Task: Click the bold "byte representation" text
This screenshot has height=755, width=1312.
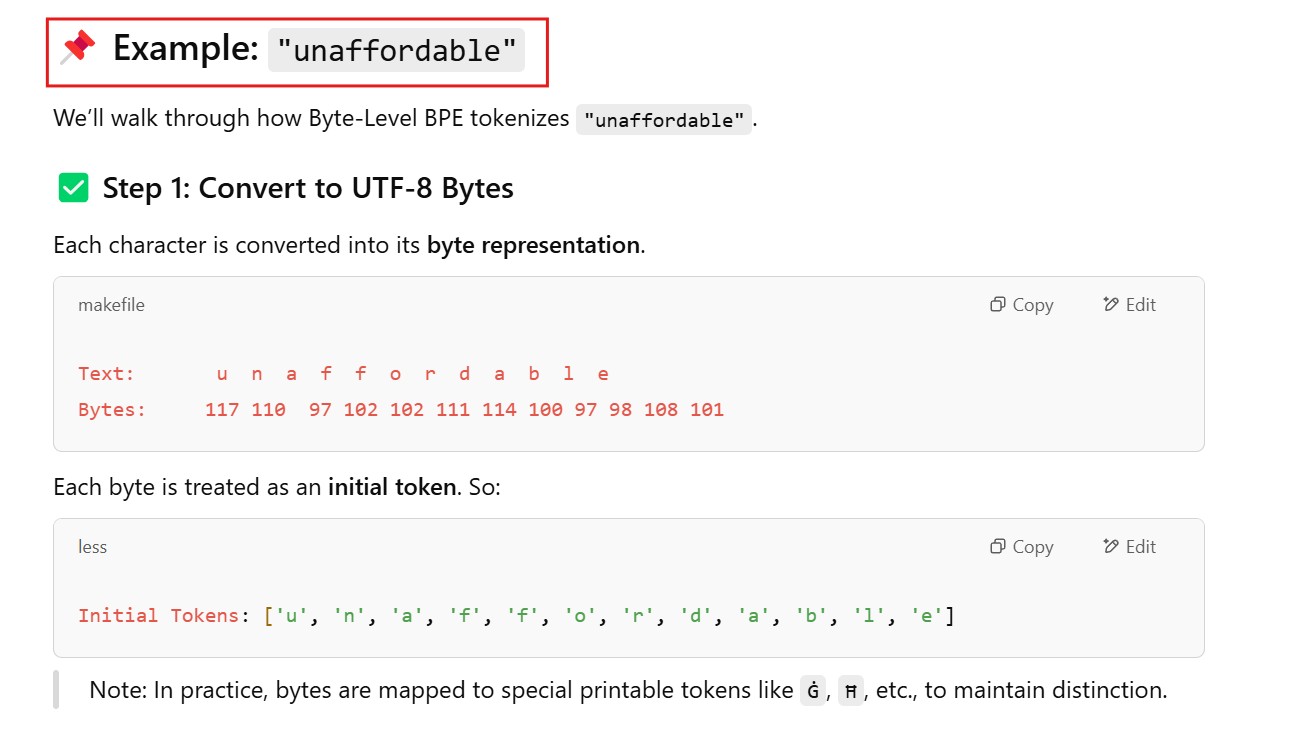Action: coord(533,245)
